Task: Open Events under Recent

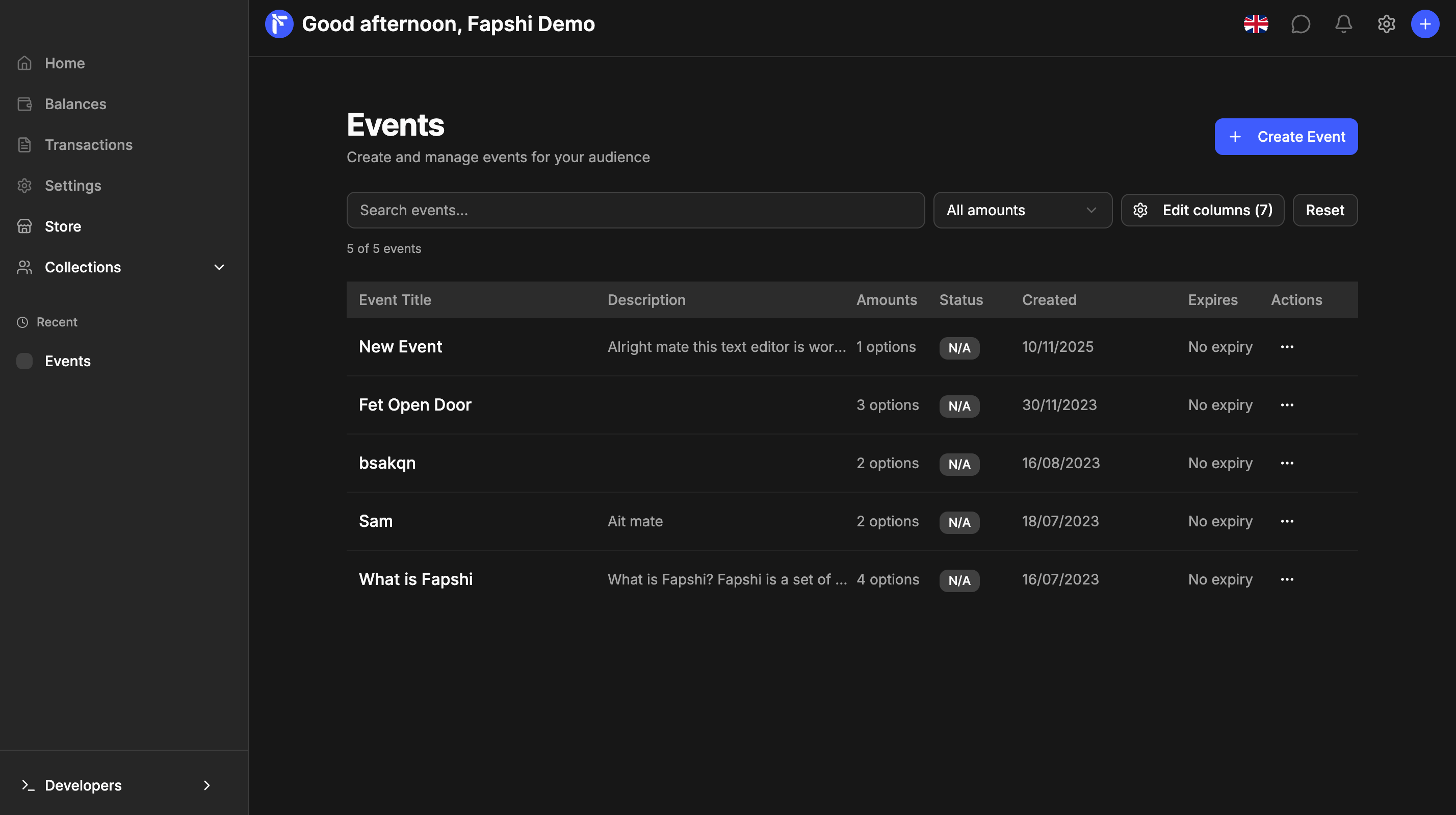Action: [67, 361]
